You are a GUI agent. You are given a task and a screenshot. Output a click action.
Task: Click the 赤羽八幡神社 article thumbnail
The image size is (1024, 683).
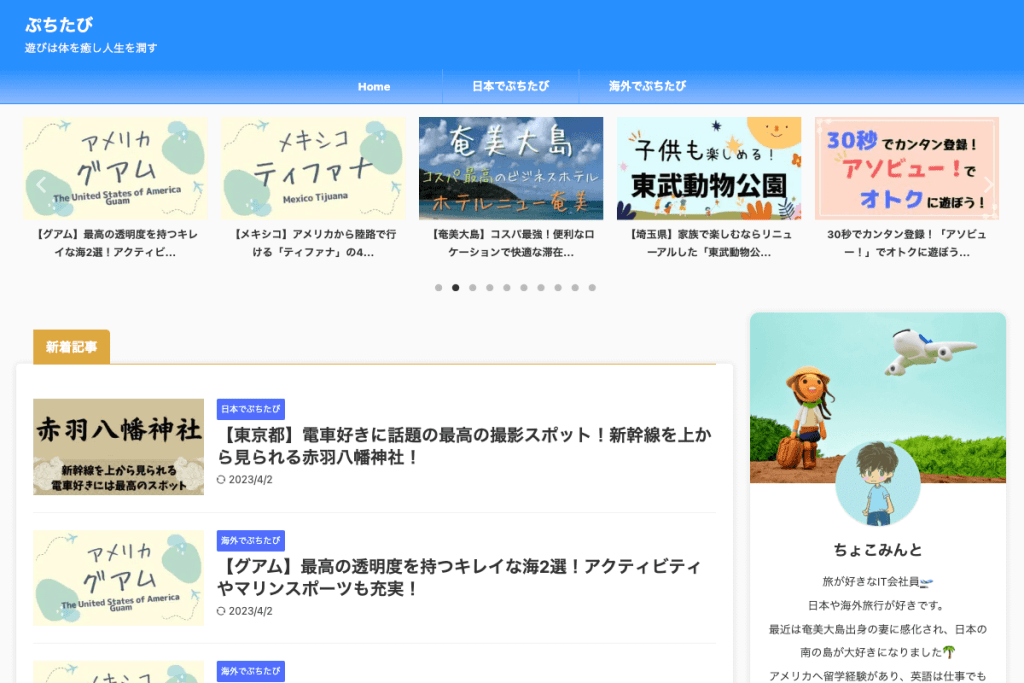tap(118, 447)
